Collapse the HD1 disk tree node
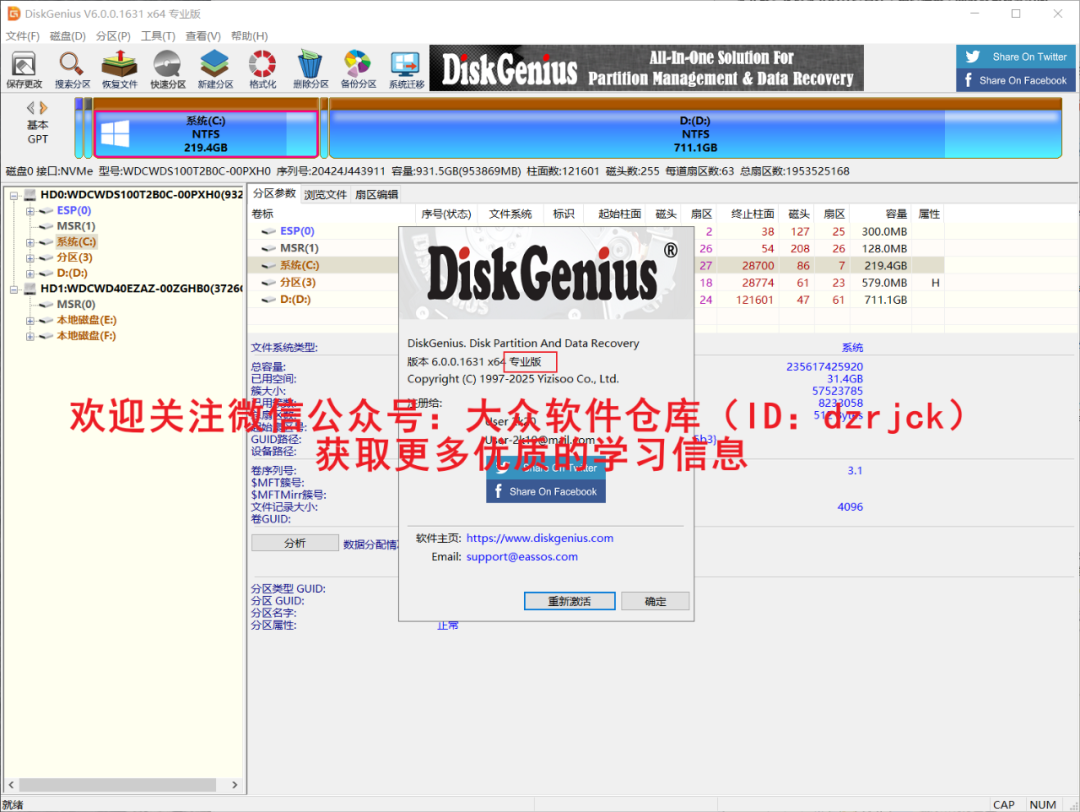This screenshot has width=1080, height=812. tap(14, 289)
